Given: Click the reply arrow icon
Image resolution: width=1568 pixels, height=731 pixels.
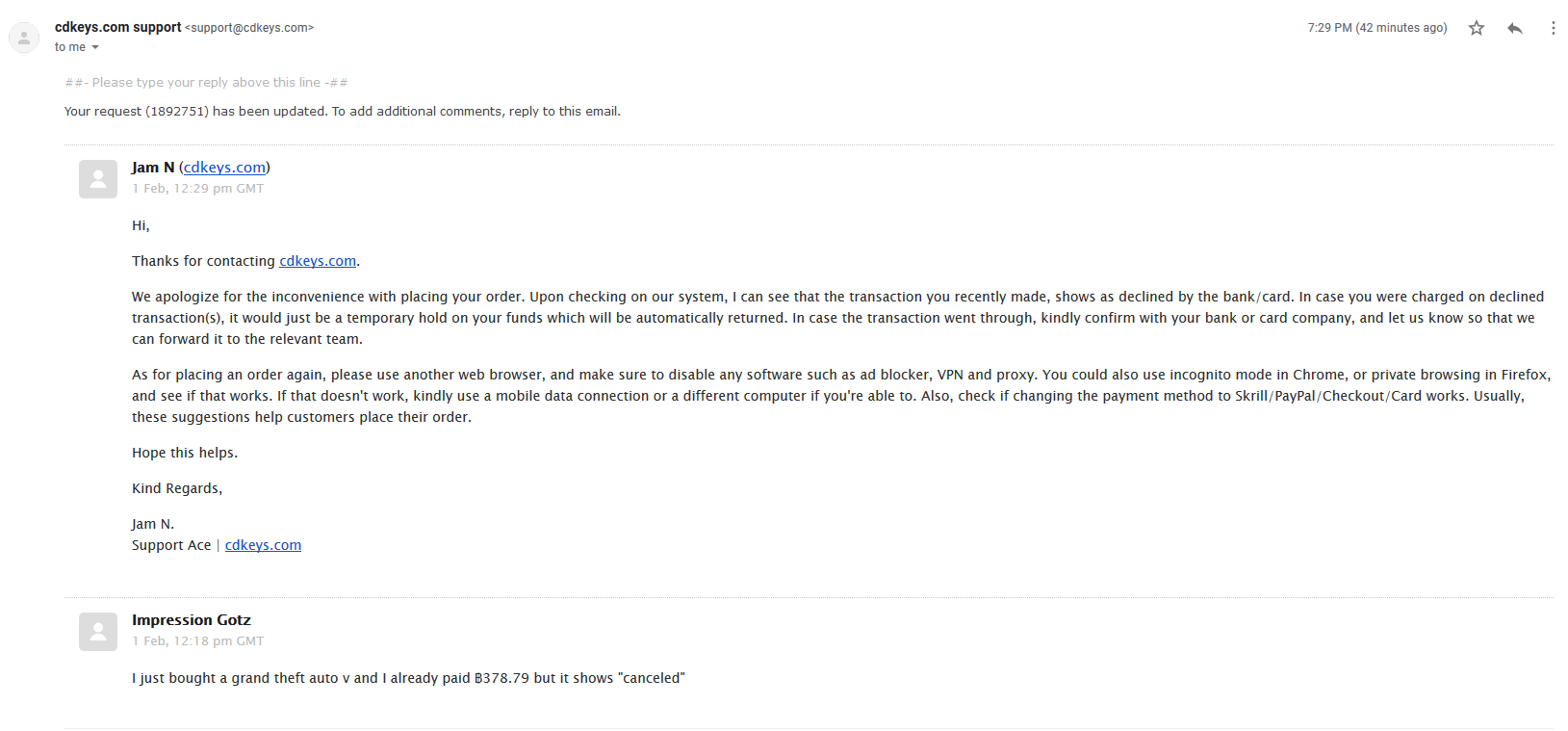Looking at the screenshot, I should click(x=1515, y=28).
